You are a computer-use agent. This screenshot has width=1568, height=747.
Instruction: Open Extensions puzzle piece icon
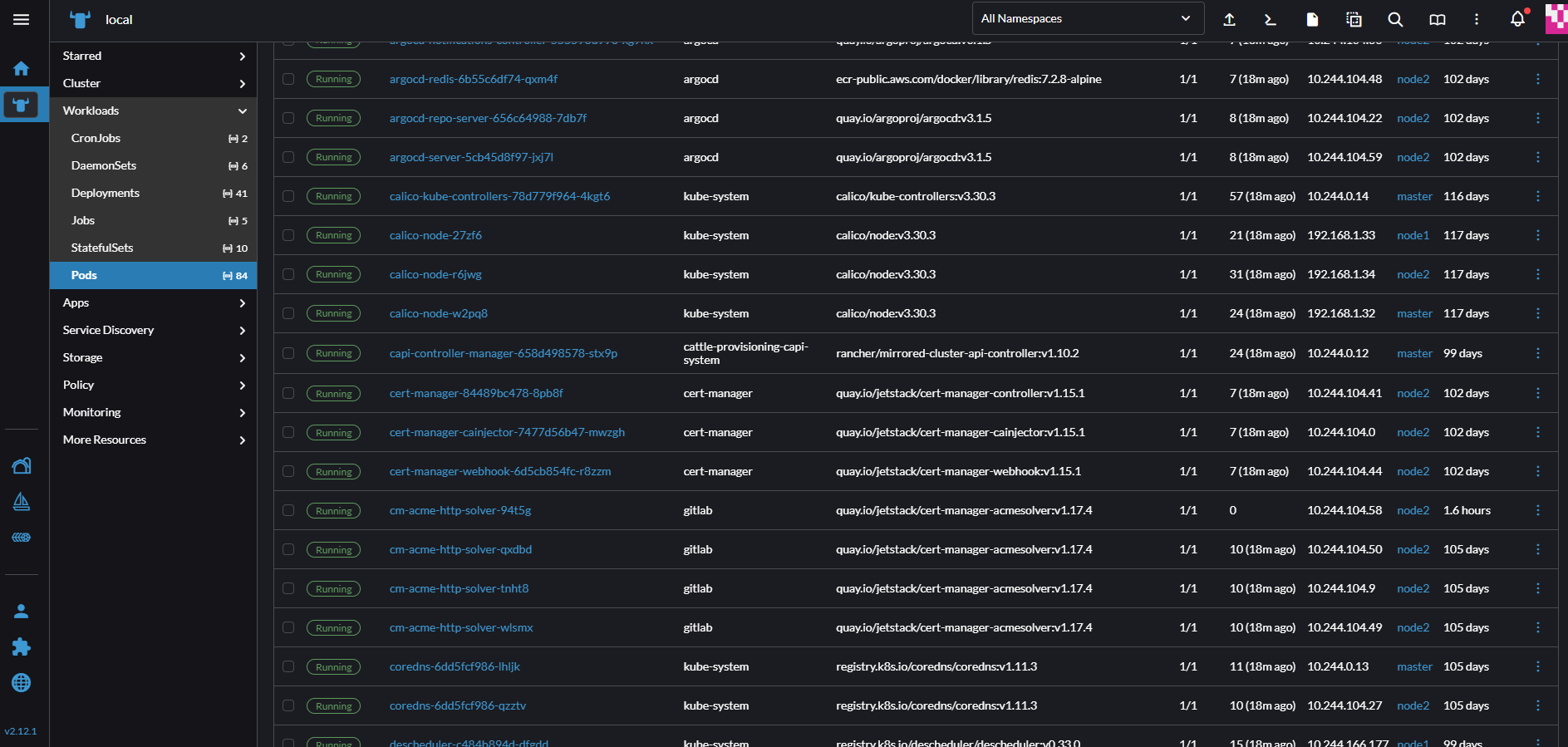coord(22,646)
